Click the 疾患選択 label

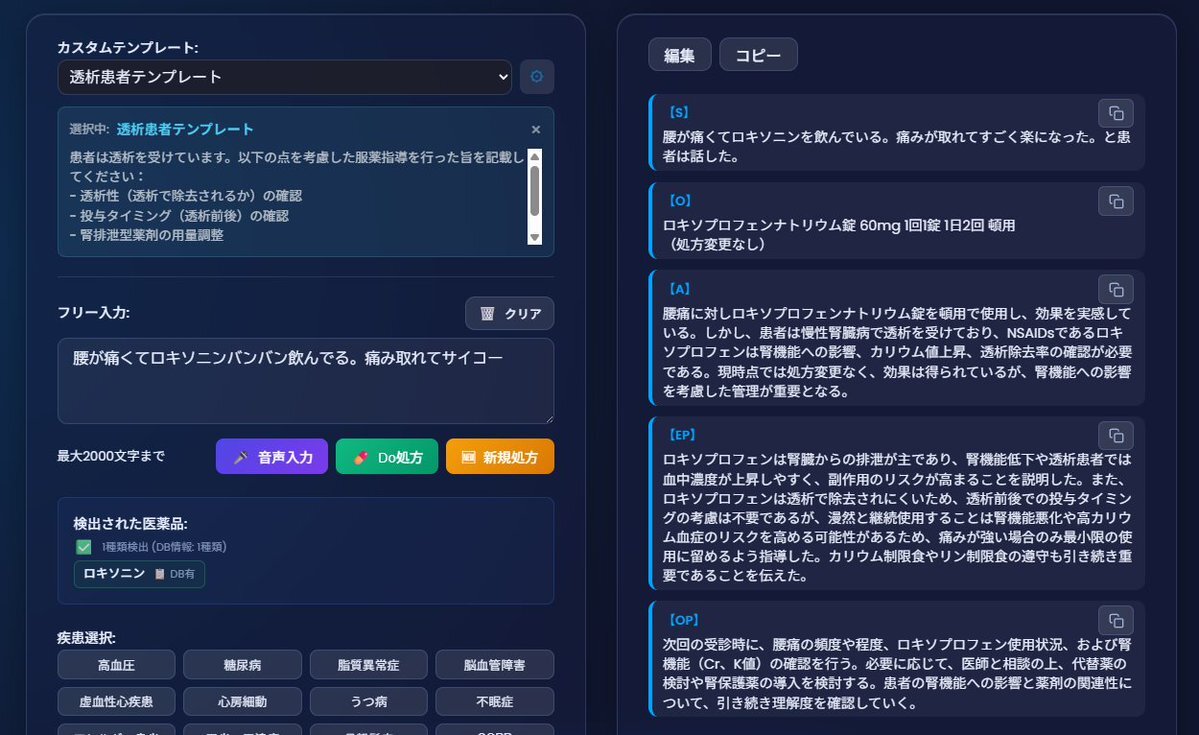click(x=86, y=637)
